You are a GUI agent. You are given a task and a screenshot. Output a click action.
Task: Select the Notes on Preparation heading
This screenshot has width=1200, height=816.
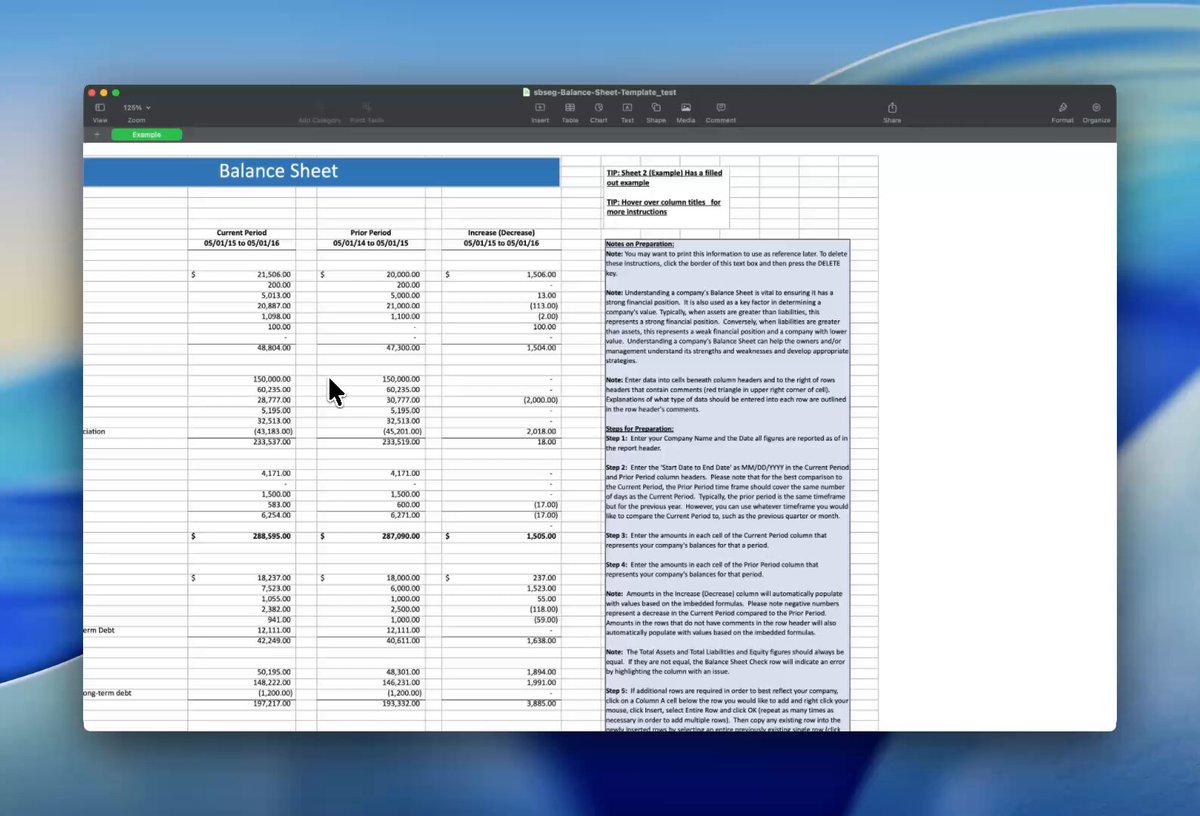[x=640, y=244]
